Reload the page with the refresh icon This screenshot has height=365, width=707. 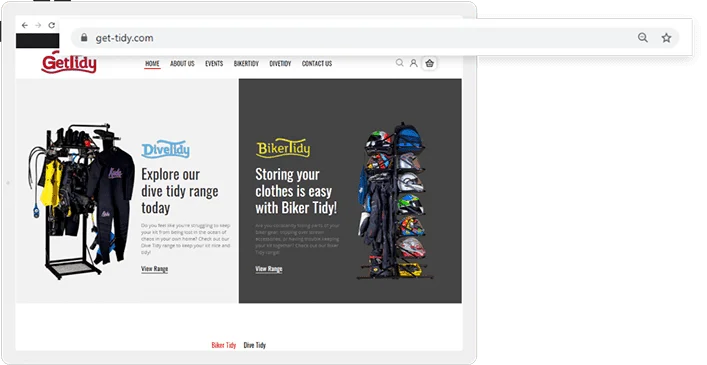click(x=51, y=25)
